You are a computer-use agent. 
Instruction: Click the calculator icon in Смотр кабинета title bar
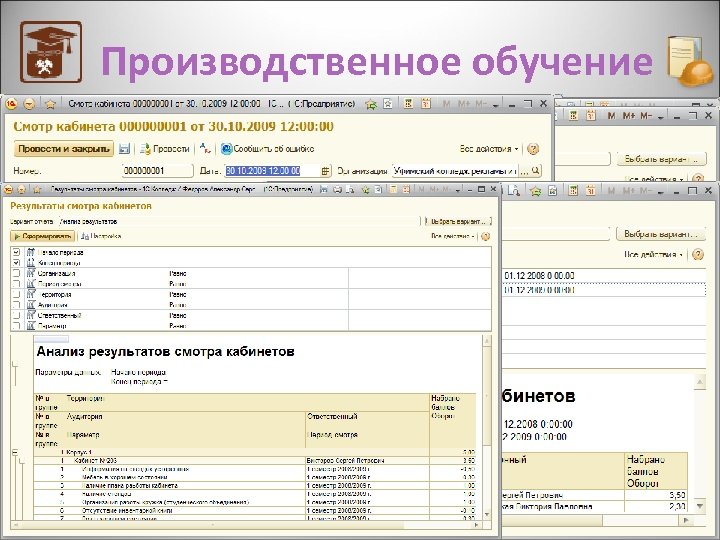pyautogui.click(x=408, y=104)
